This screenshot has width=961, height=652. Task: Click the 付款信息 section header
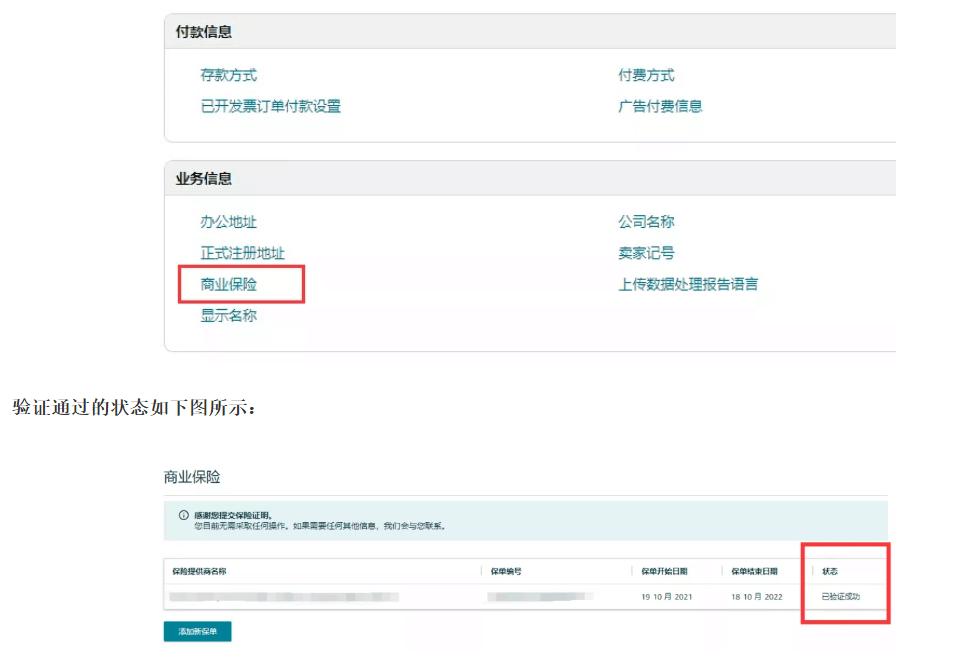tap(204, 32)
